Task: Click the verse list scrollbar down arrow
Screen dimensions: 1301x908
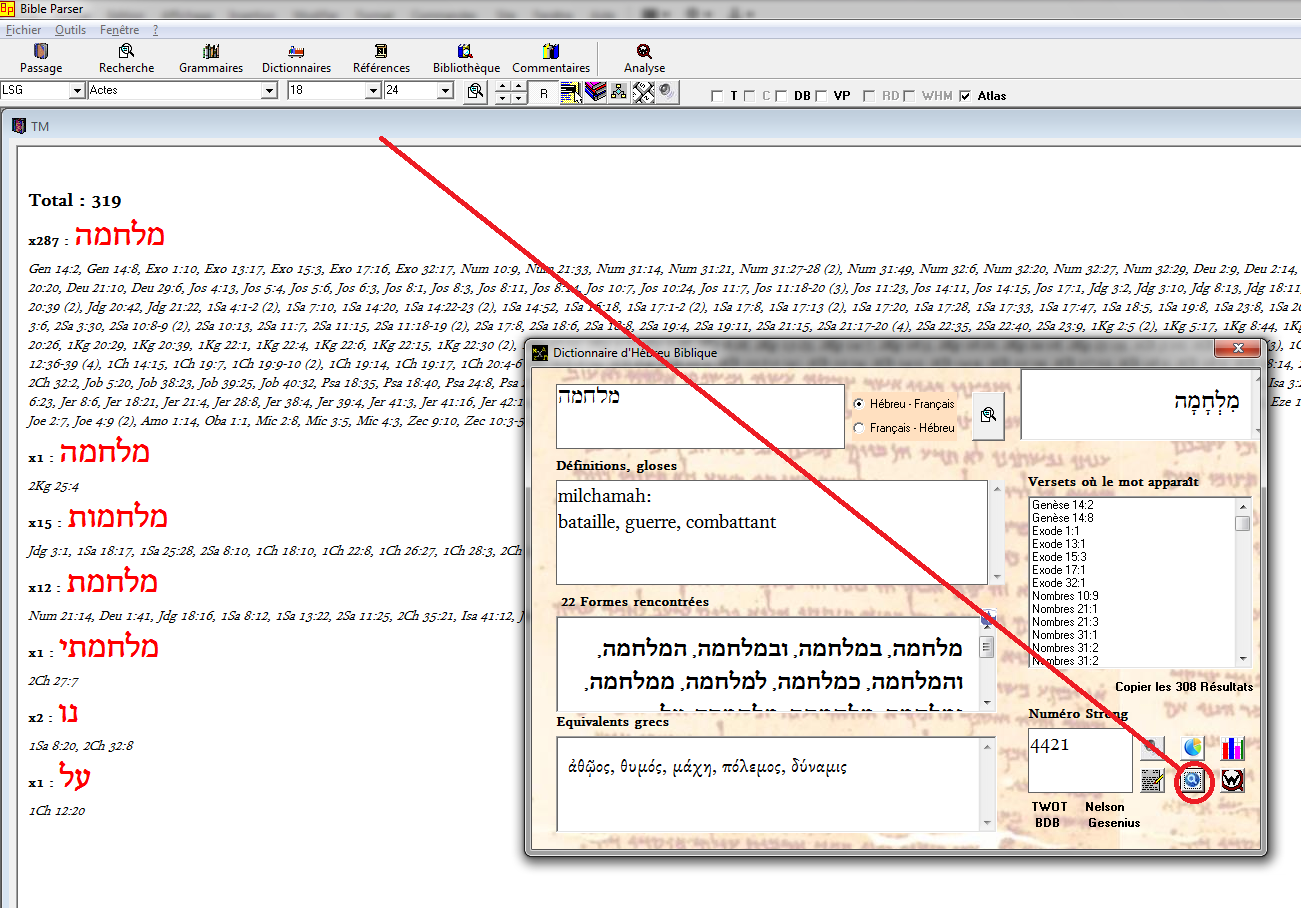Action: (1243, 658)
